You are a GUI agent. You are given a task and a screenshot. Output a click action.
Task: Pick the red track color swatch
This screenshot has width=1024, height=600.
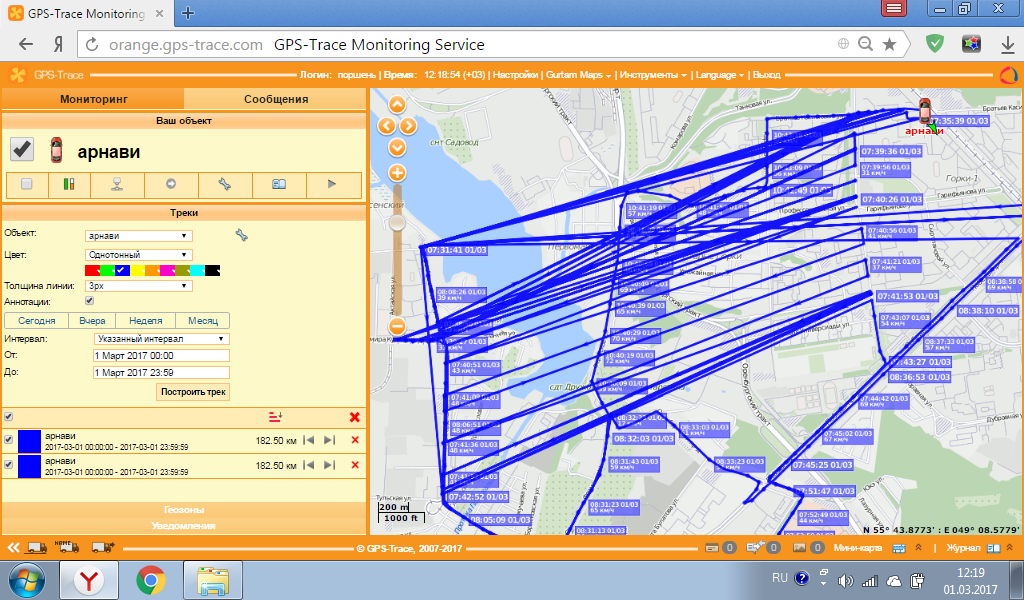[91, 270]
